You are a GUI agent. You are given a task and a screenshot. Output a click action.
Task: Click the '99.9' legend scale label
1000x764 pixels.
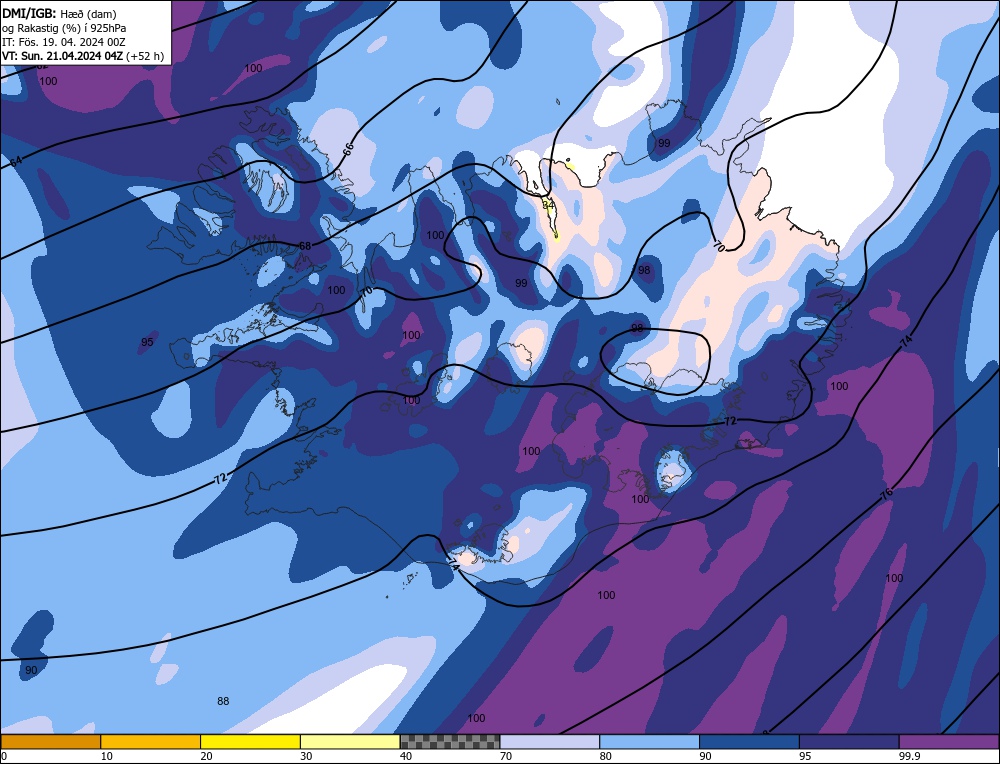pos(908,756)
